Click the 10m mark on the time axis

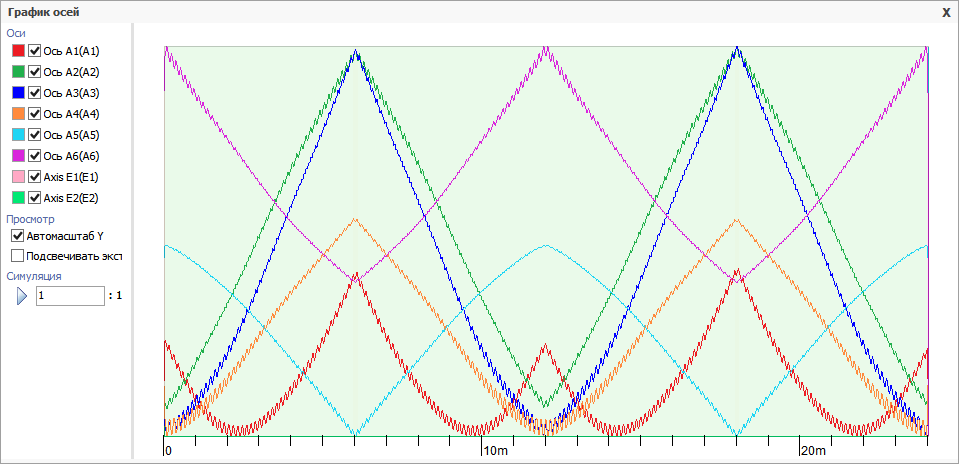(495, 451)
